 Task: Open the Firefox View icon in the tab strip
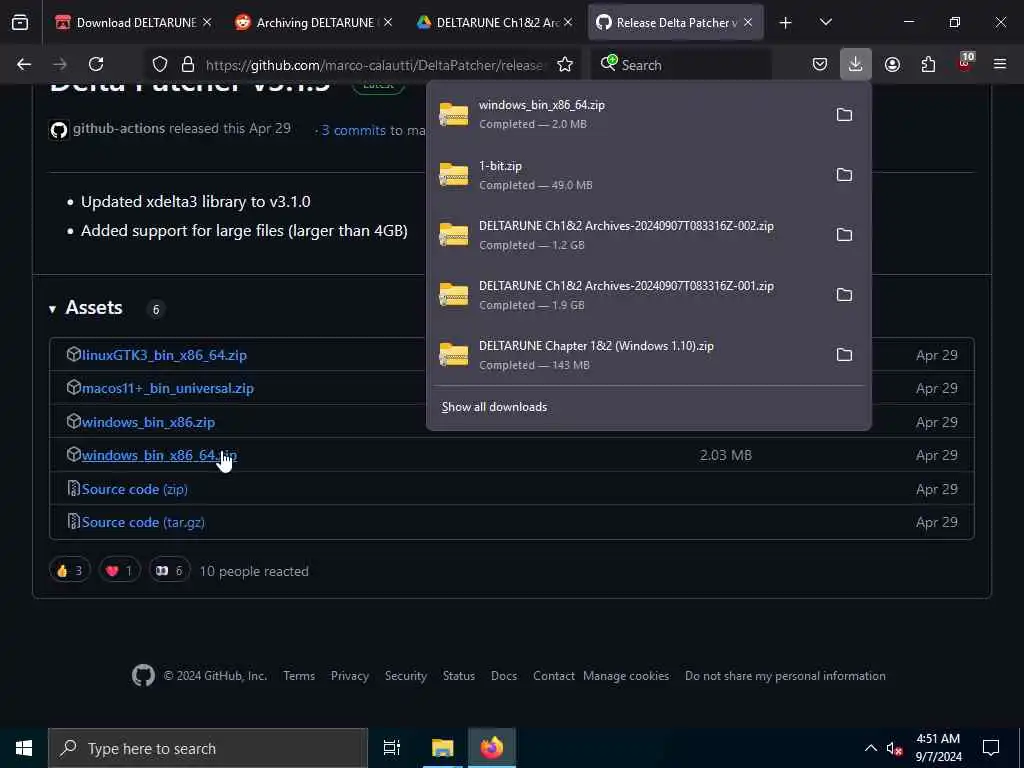pos(20,23)
